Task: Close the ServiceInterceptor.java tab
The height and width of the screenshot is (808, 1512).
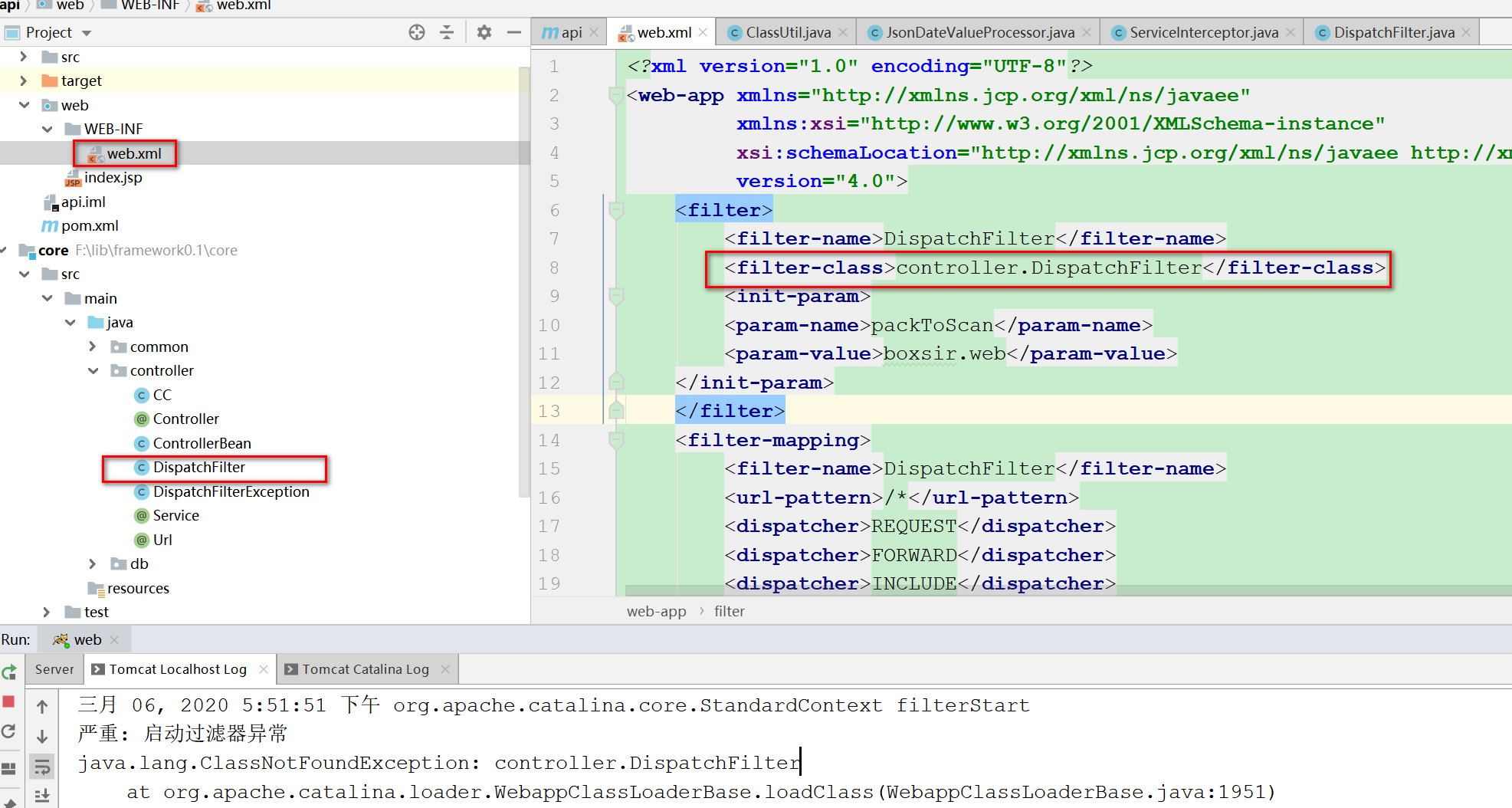Action: click(1291, 32)
